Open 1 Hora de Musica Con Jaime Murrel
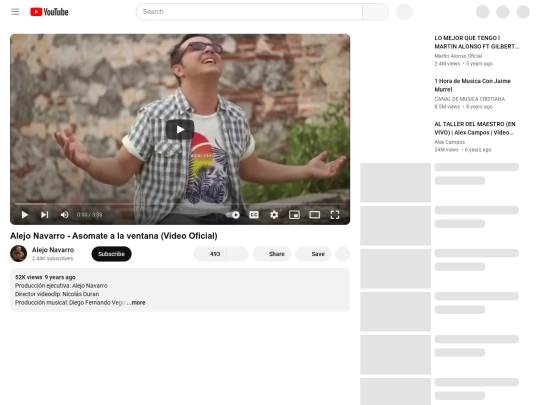Viewport: 540px width, 405px height. [x=472, y=85]
